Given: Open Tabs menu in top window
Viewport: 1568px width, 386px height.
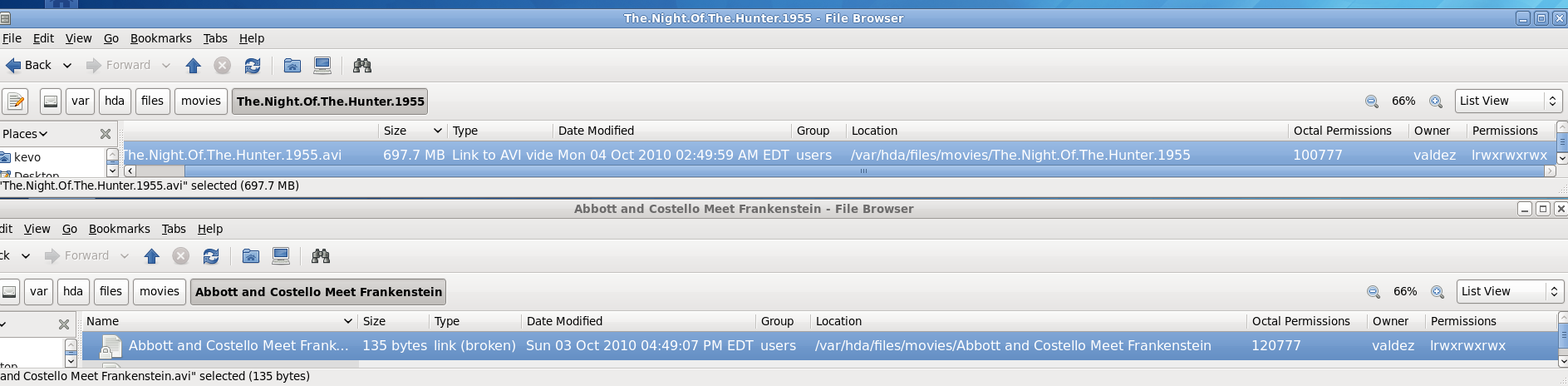Looking at the screenshot, I should click(215, 38).
